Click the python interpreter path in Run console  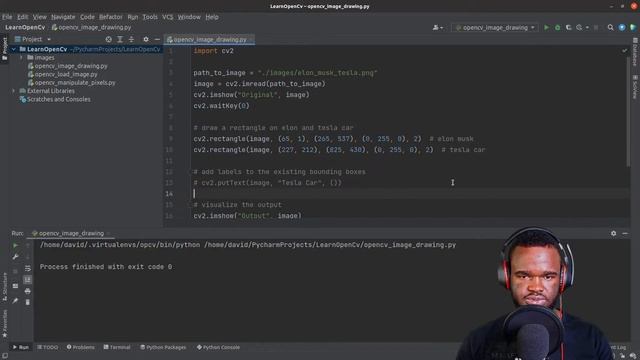pyautogui.click(x=120, y=245)
